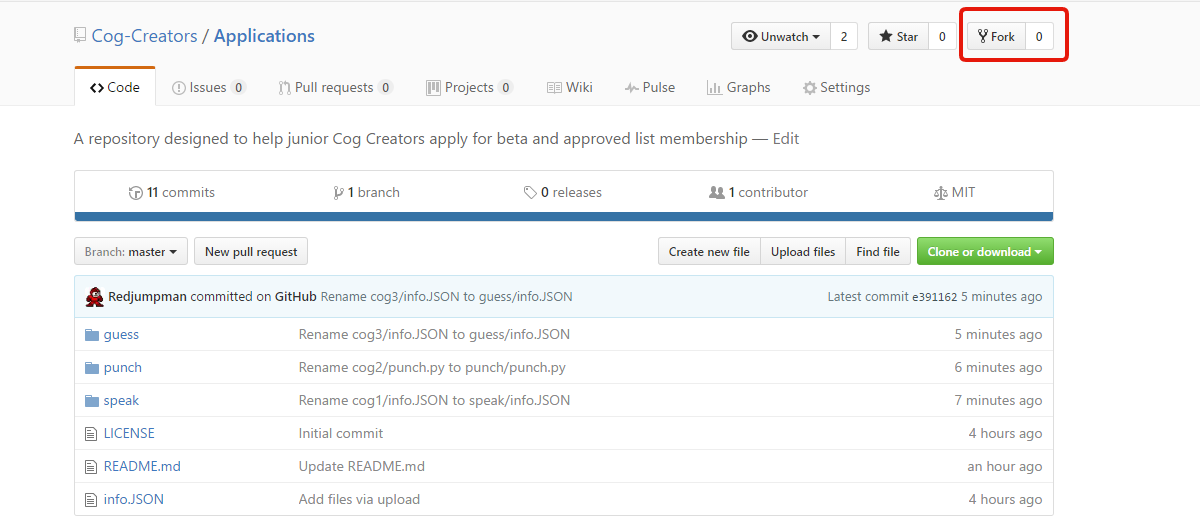Click the stargazers count 0
Viewport: 1200px width, 521px height.
tap(941, 37)
